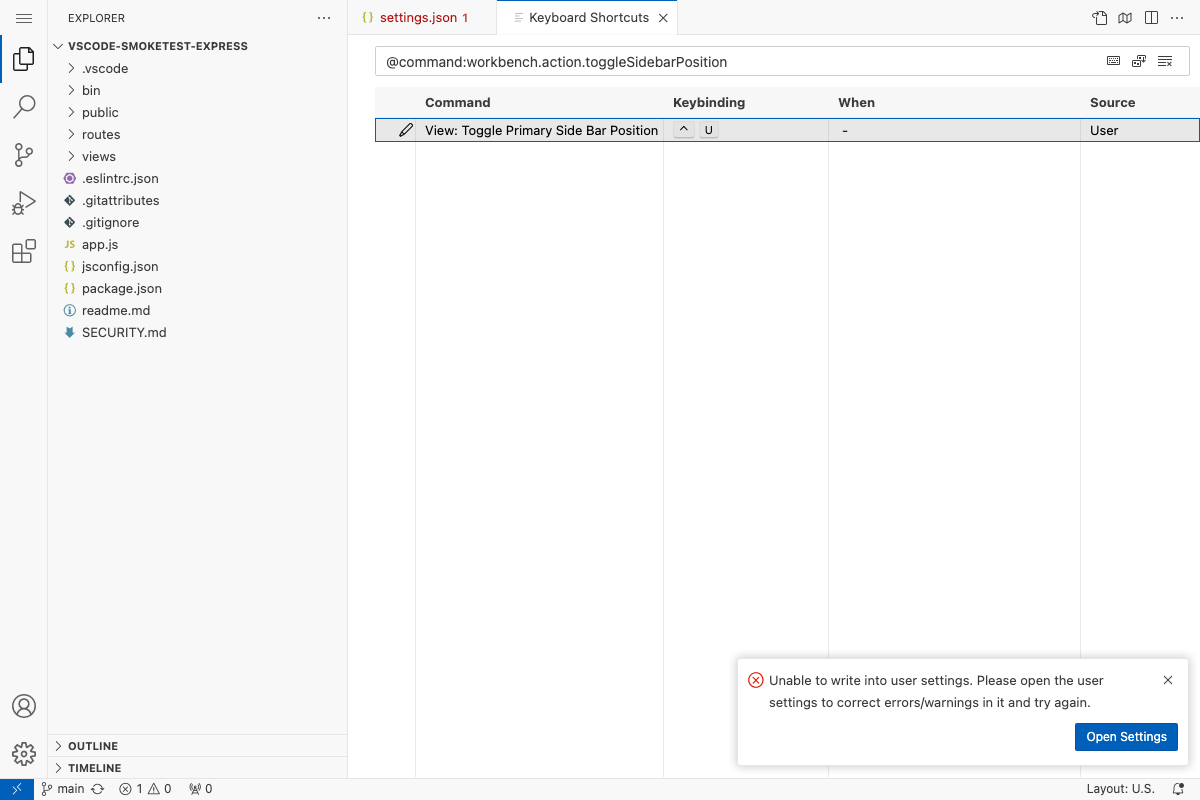
Task: Open the hamburger application menu
Action: 24,18
